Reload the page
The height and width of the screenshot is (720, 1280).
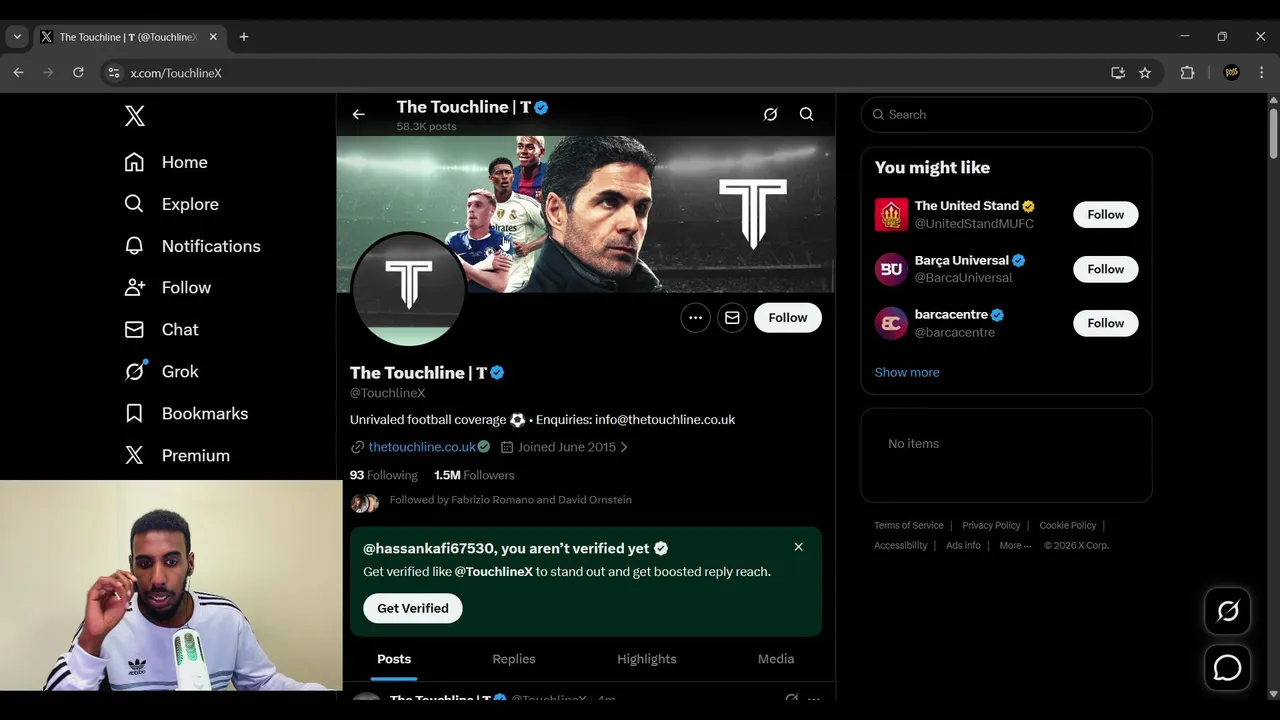pyautogui.click(x=78, y=73)
